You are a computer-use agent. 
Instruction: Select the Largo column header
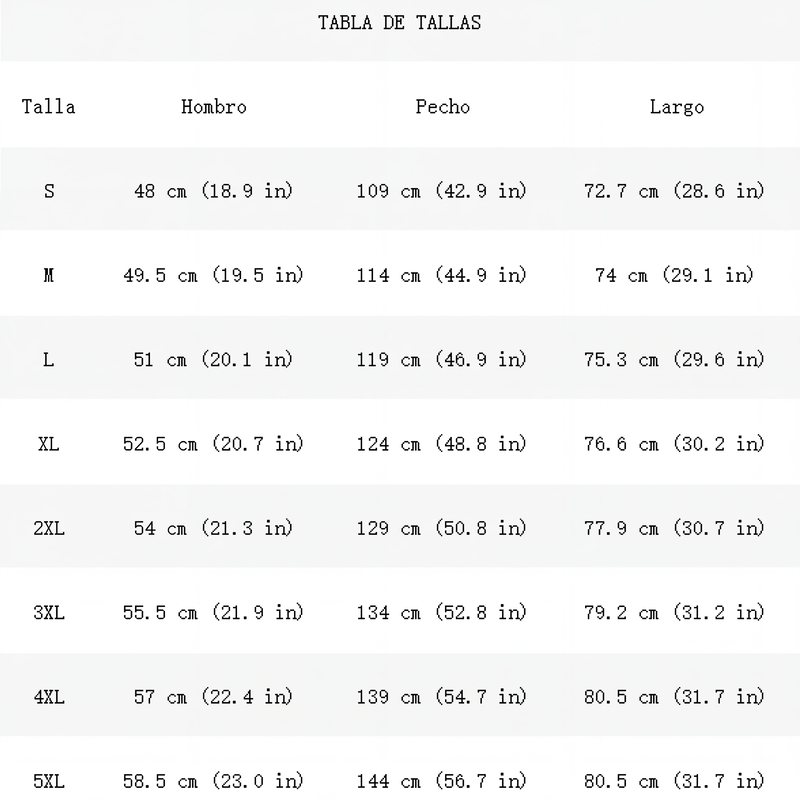point(677,108)
